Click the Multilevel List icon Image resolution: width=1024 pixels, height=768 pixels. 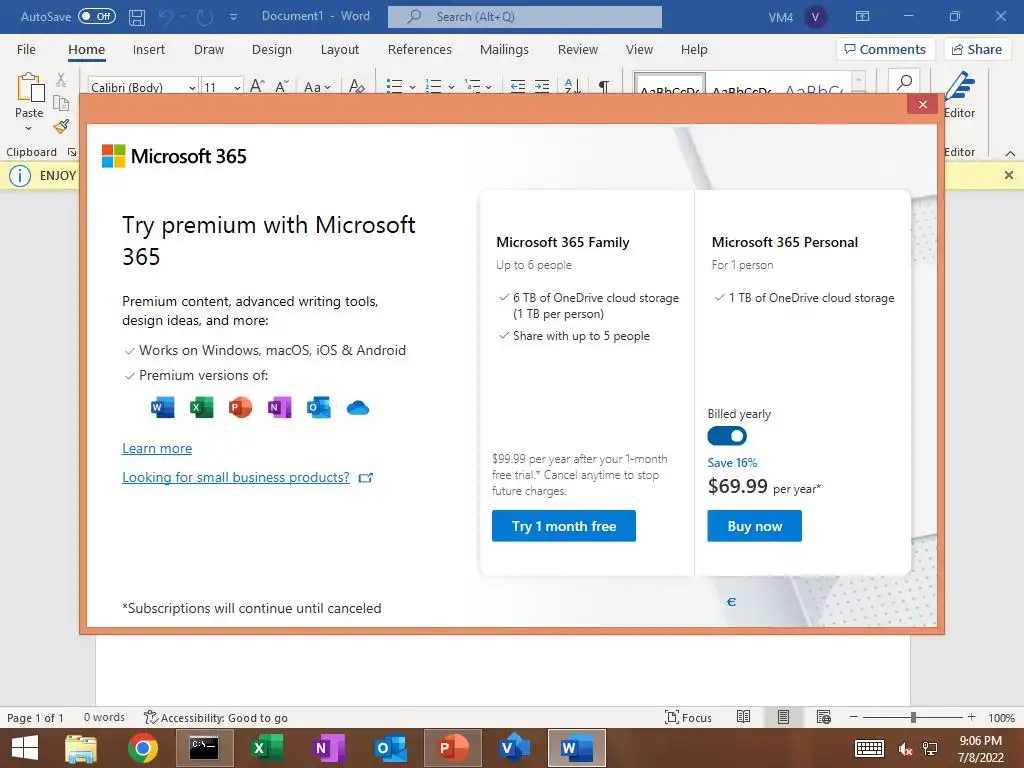472,86
